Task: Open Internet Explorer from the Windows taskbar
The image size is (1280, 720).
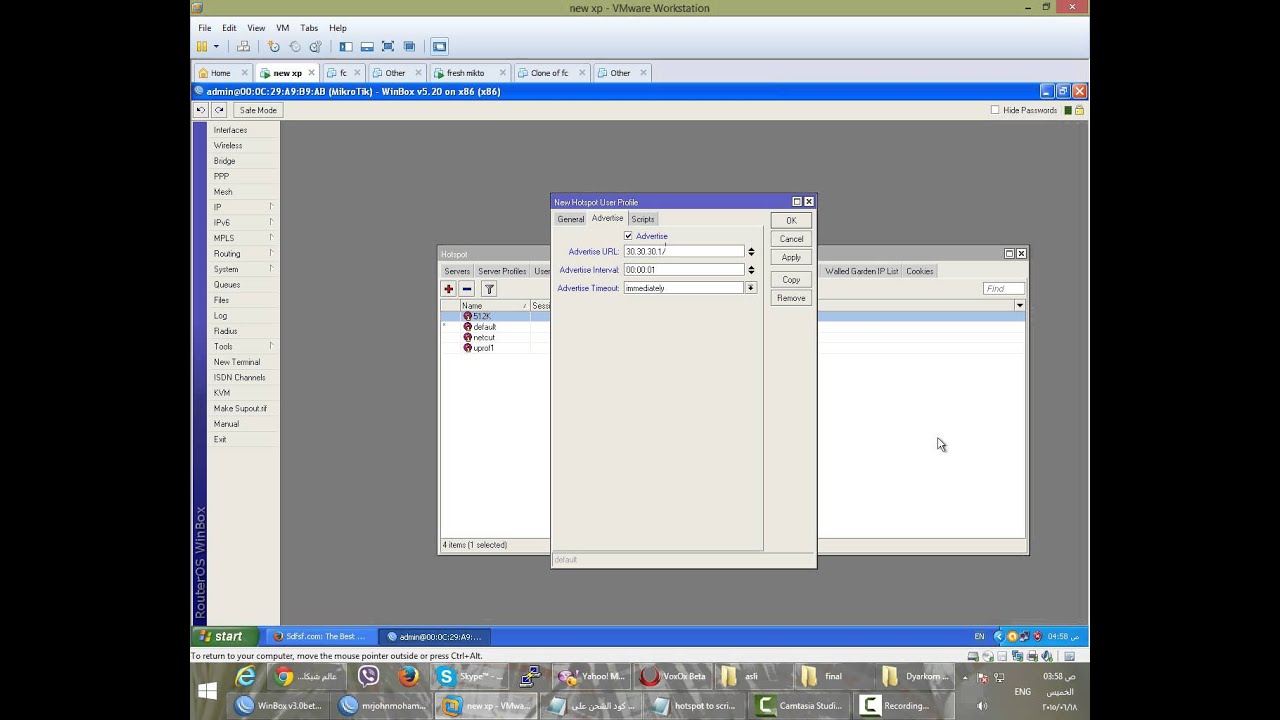Action: (245, 677)
